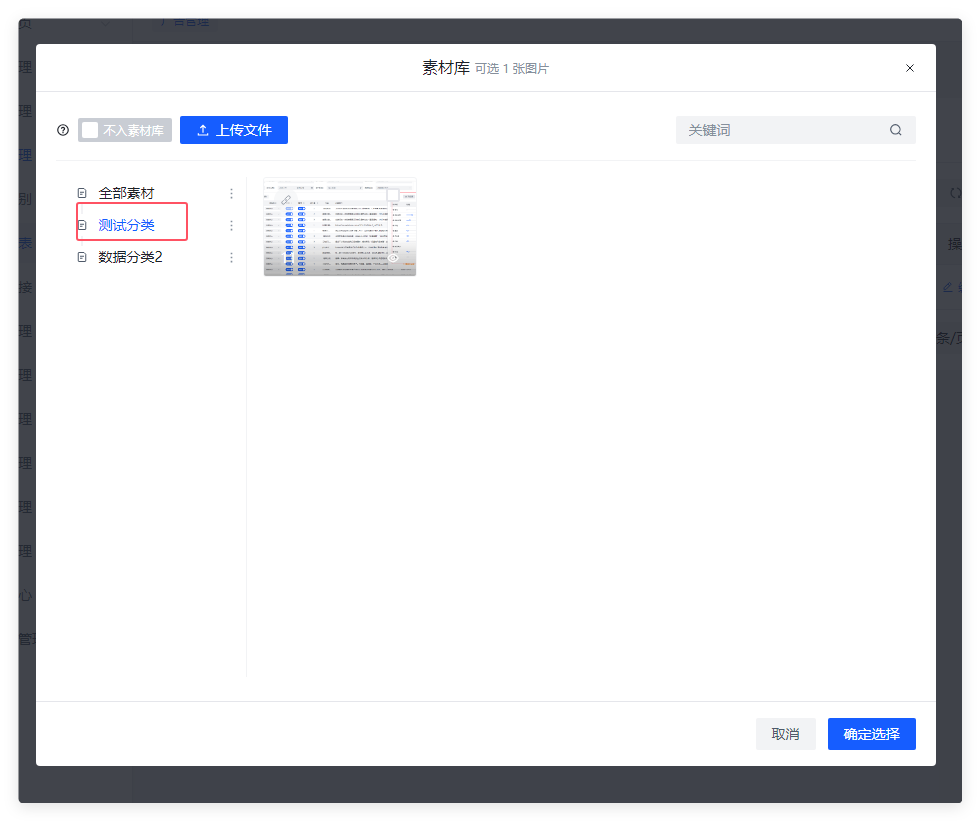Click the search magnifier icon
The height and width of the screenshot is (821, 980).
click(896, 130)
